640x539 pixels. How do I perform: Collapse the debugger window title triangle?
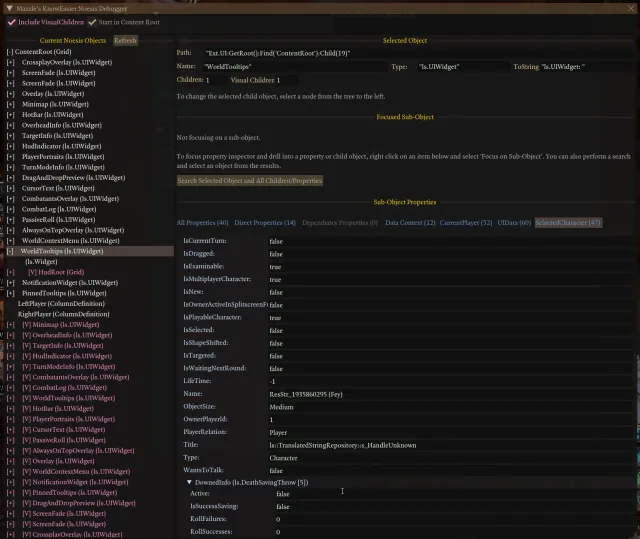[x=9, y=8]
